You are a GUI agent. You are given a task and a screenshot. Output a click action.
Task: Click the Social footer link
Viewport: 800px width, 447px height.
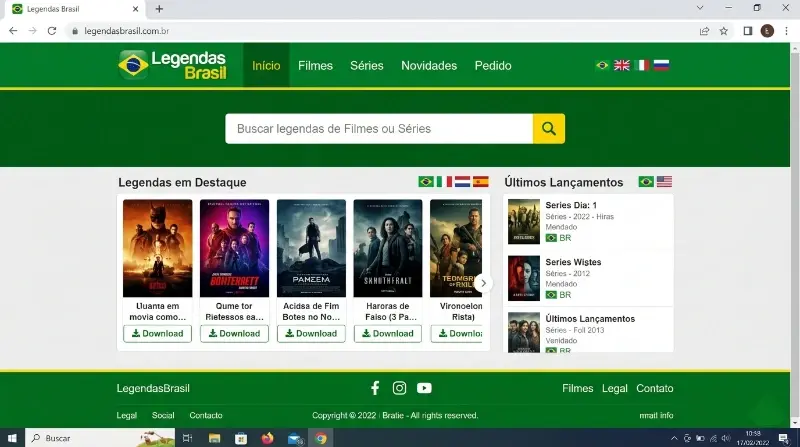tap(163, 415)
